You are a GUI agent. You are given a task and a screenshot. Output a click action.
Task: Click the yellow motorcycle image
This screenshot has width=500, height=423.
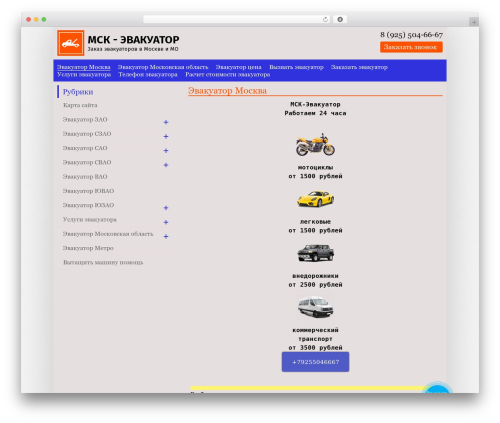[315, 145]
